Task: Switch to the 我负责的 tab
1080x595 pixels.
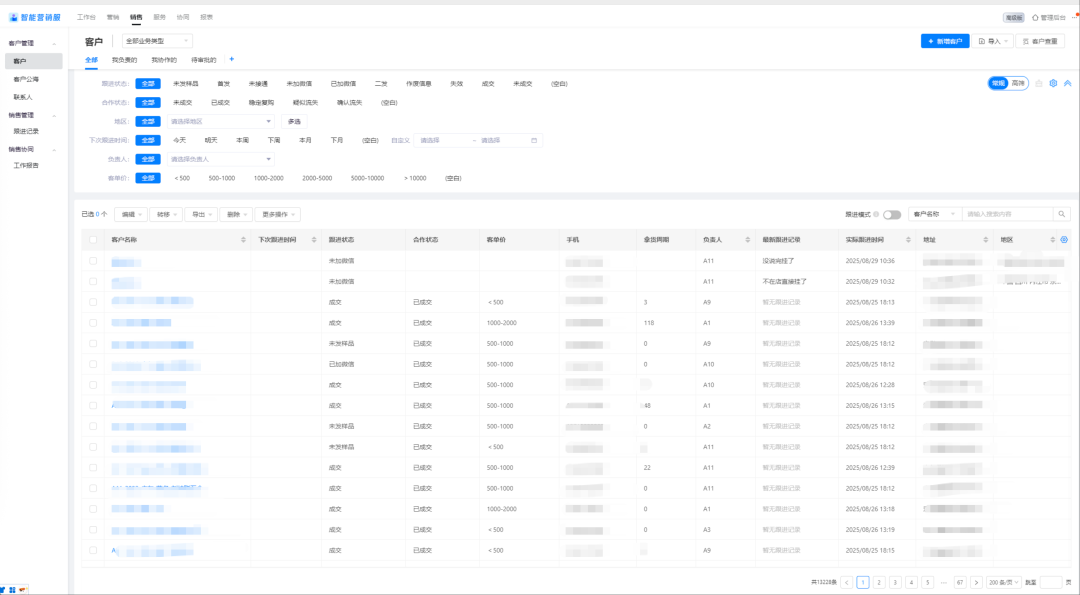Action: pyautogui.click(x=125, y=60)
